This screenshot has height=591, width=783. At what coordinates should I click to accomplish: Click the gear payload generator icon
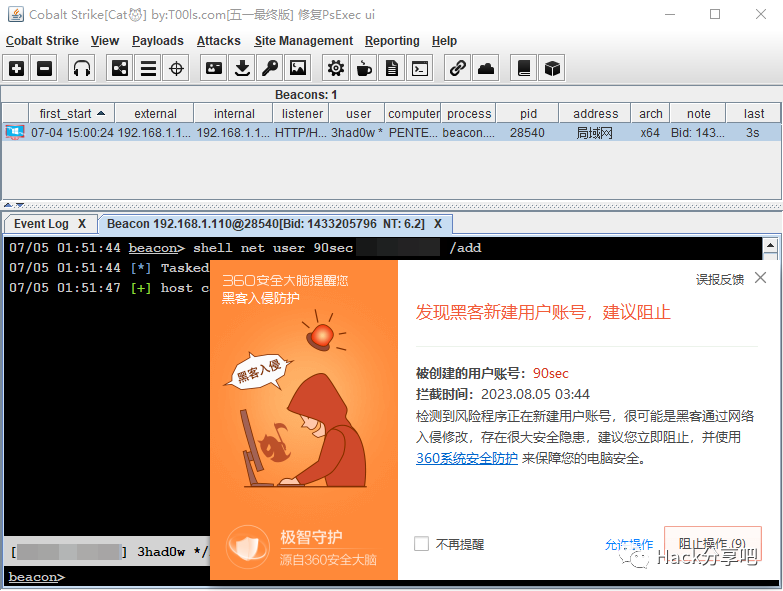point(336,68)
